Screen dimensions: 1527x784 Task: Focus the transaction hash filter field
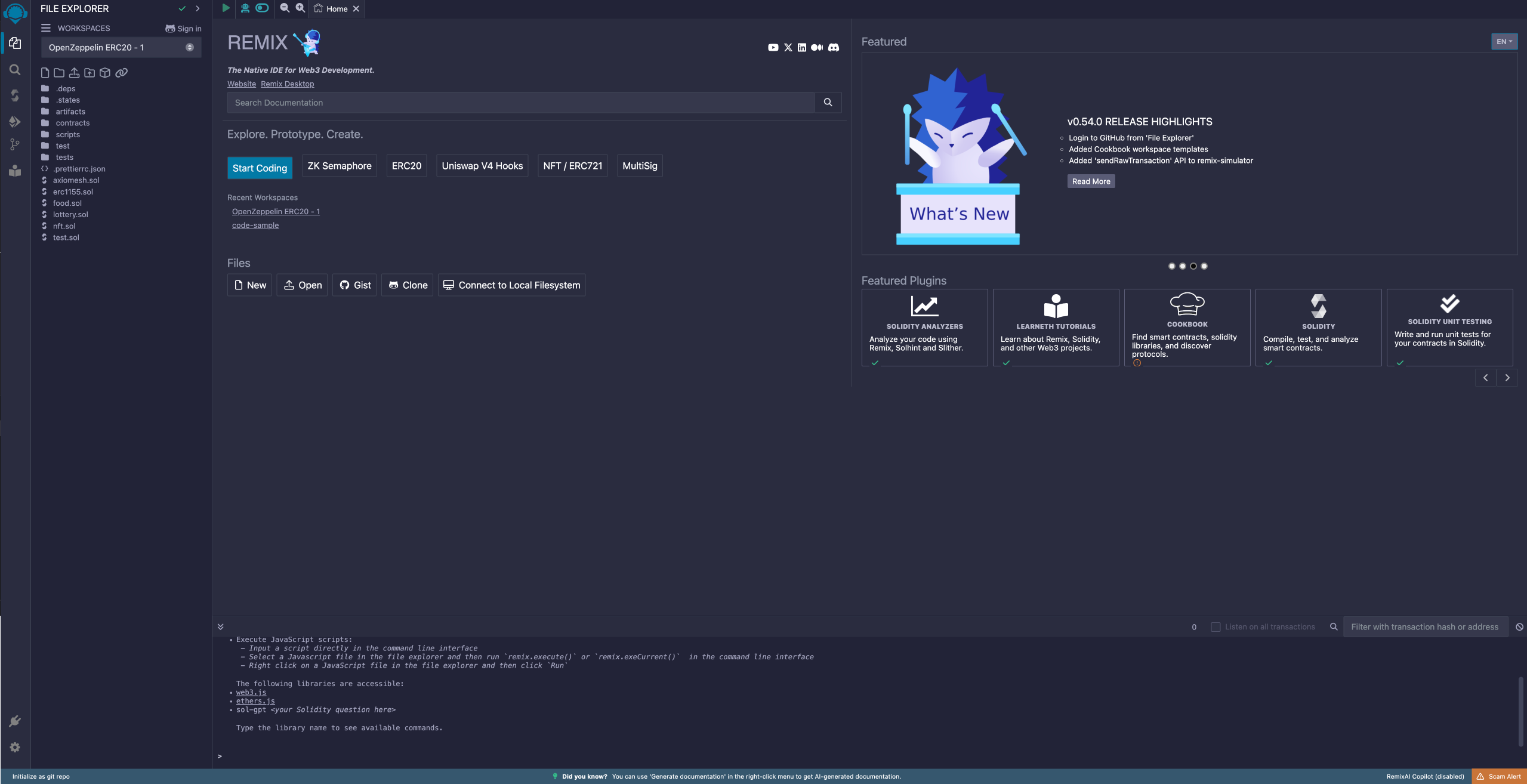pos(1425,627)
